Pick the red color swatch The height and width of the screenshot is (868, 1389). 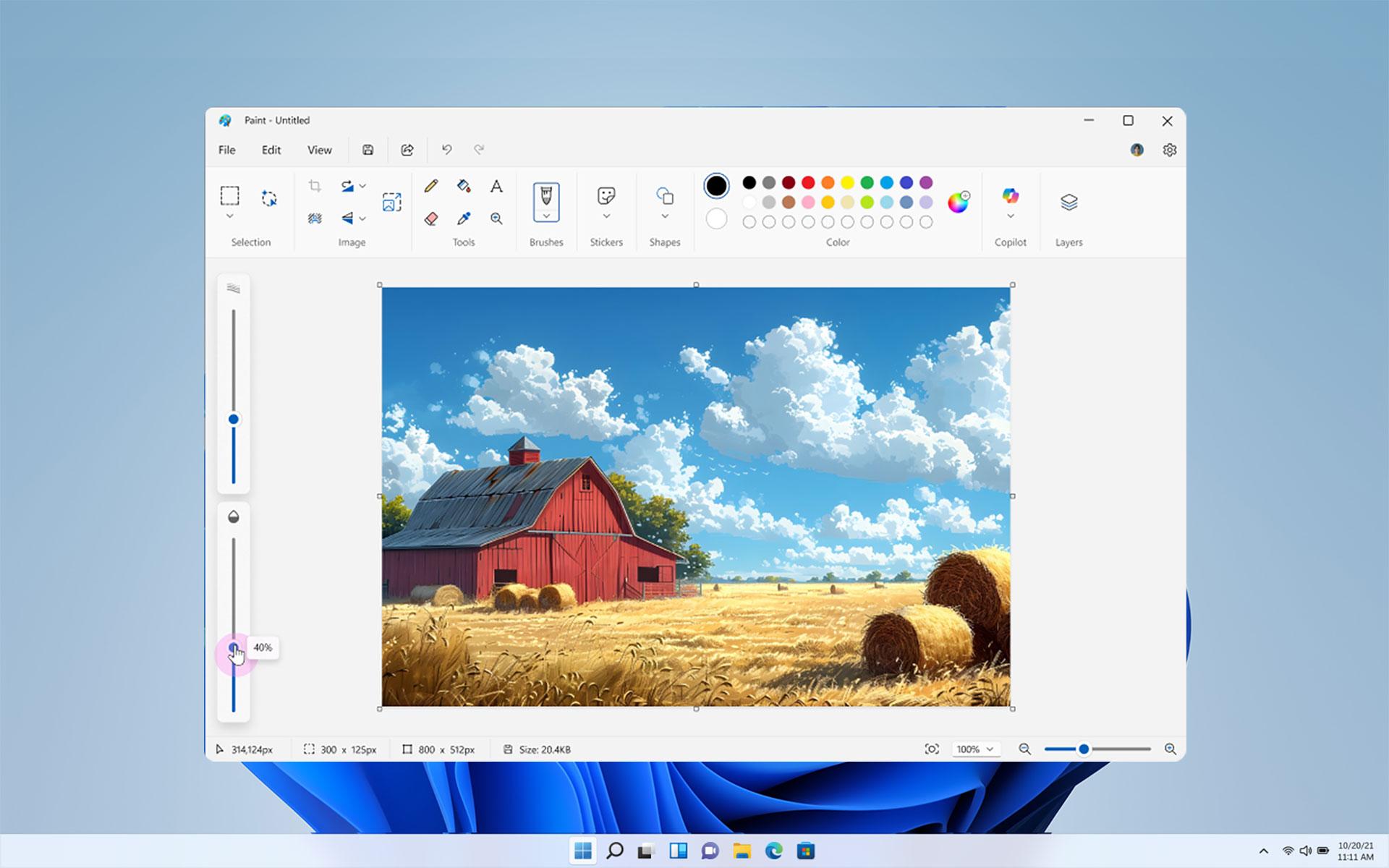(x=808, y=182)
